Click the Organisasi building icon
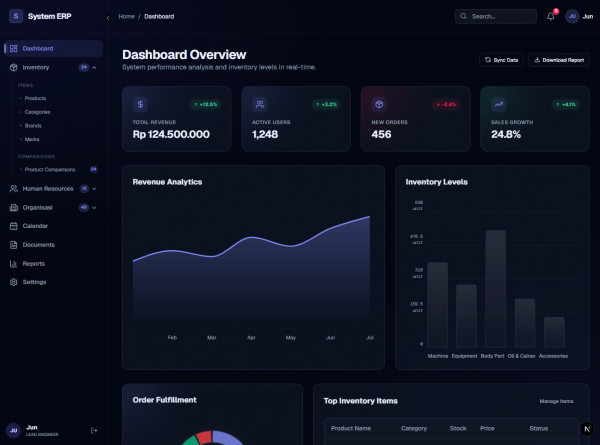 [13, 207]
